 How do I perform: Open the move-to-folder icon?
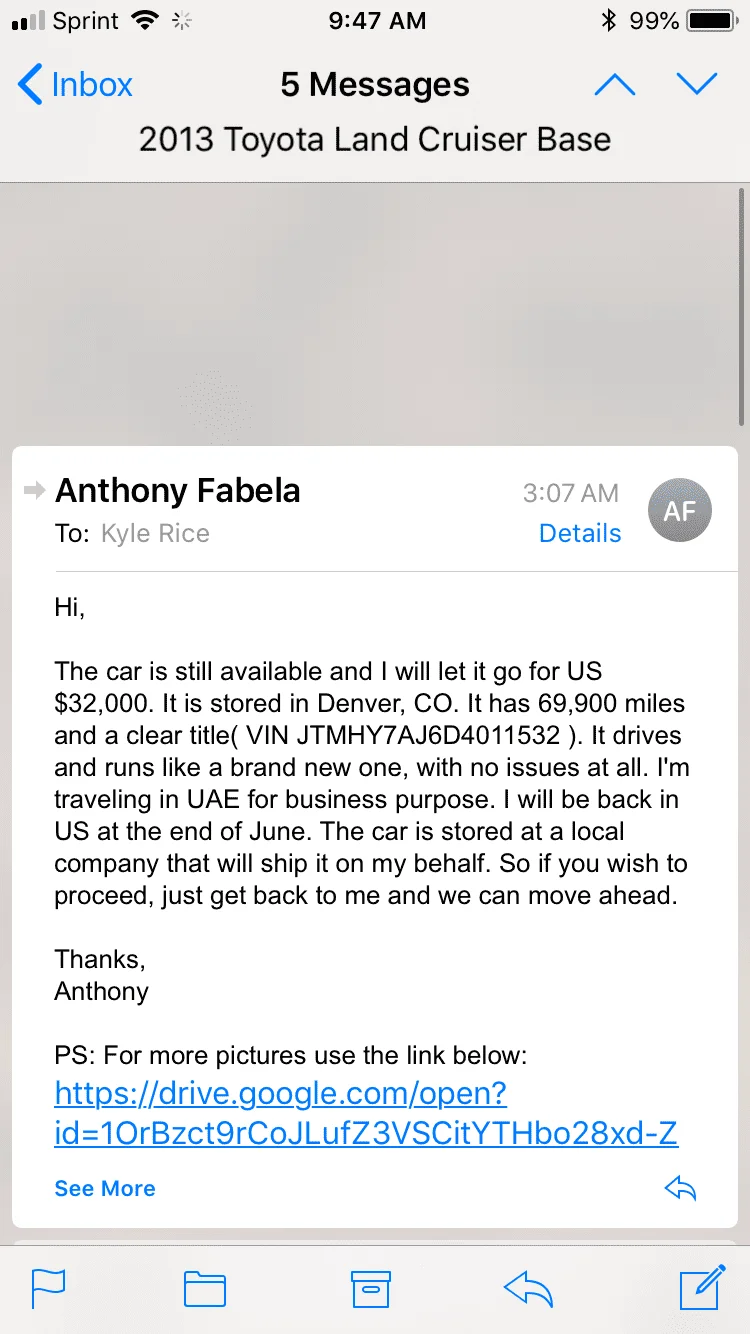click(x=205, y=1289)
